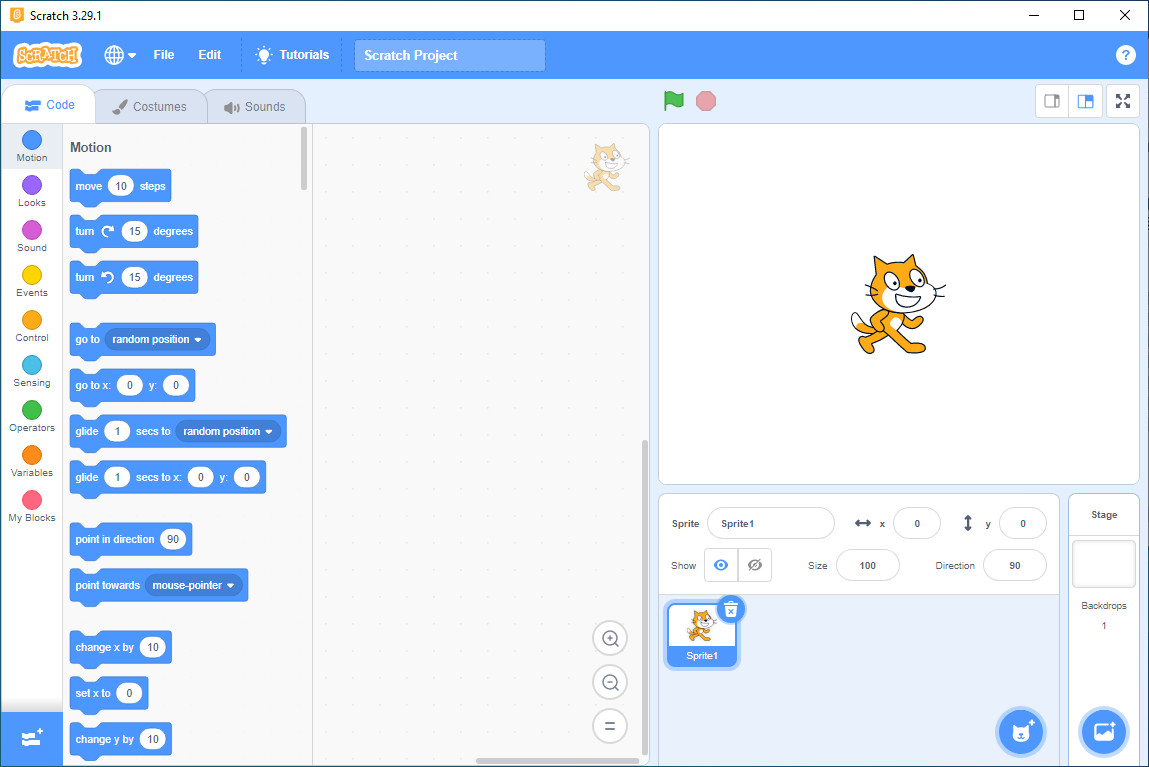This screenshot has height=767, width=1149.
Task: Expand the 'go to random position' dropdown
Action: [198, 340]
